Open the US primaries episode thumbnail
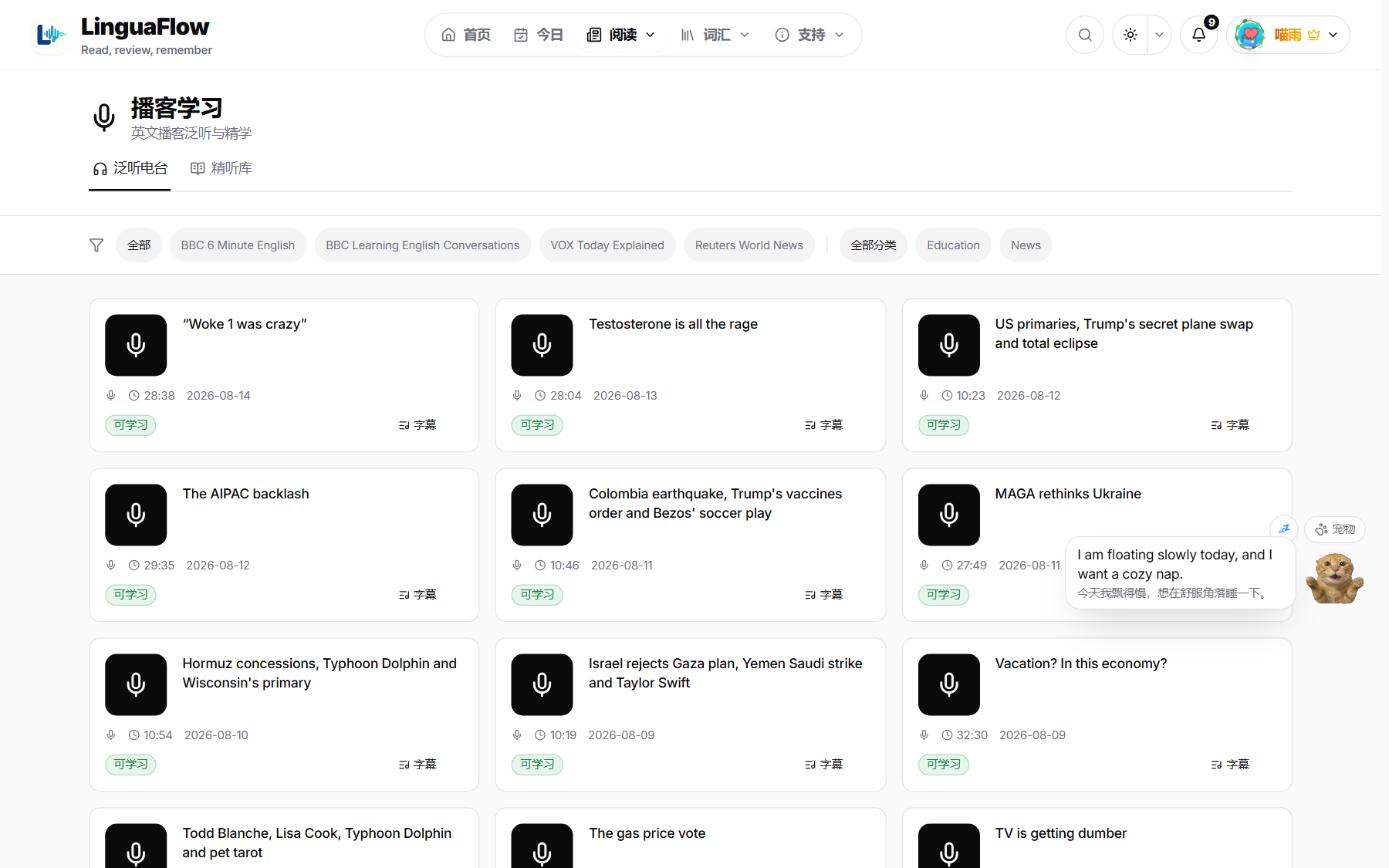The height and width of the screenshot is (868, 1389). point(949,345)
